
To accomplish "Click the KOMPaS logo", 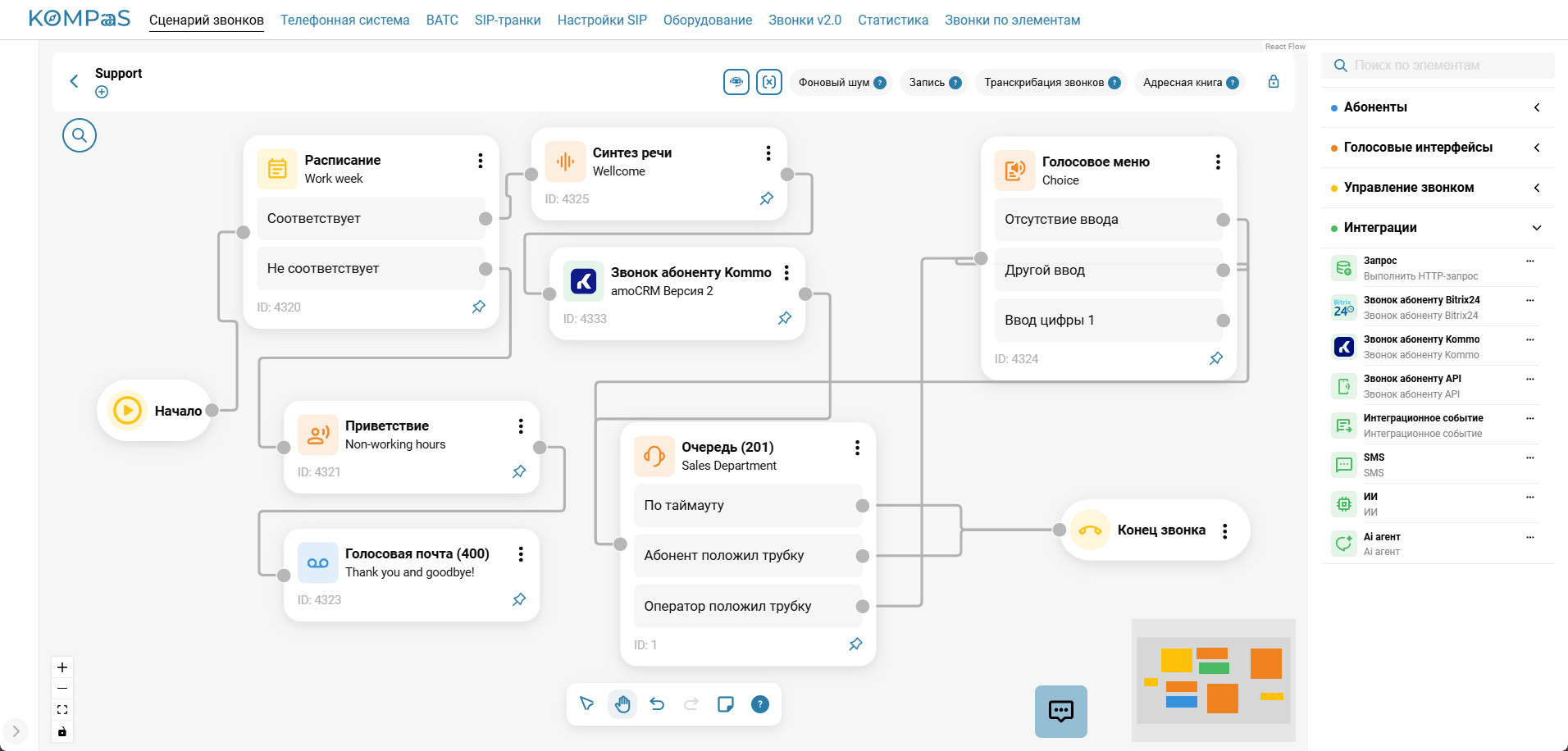I will [80, 18].
